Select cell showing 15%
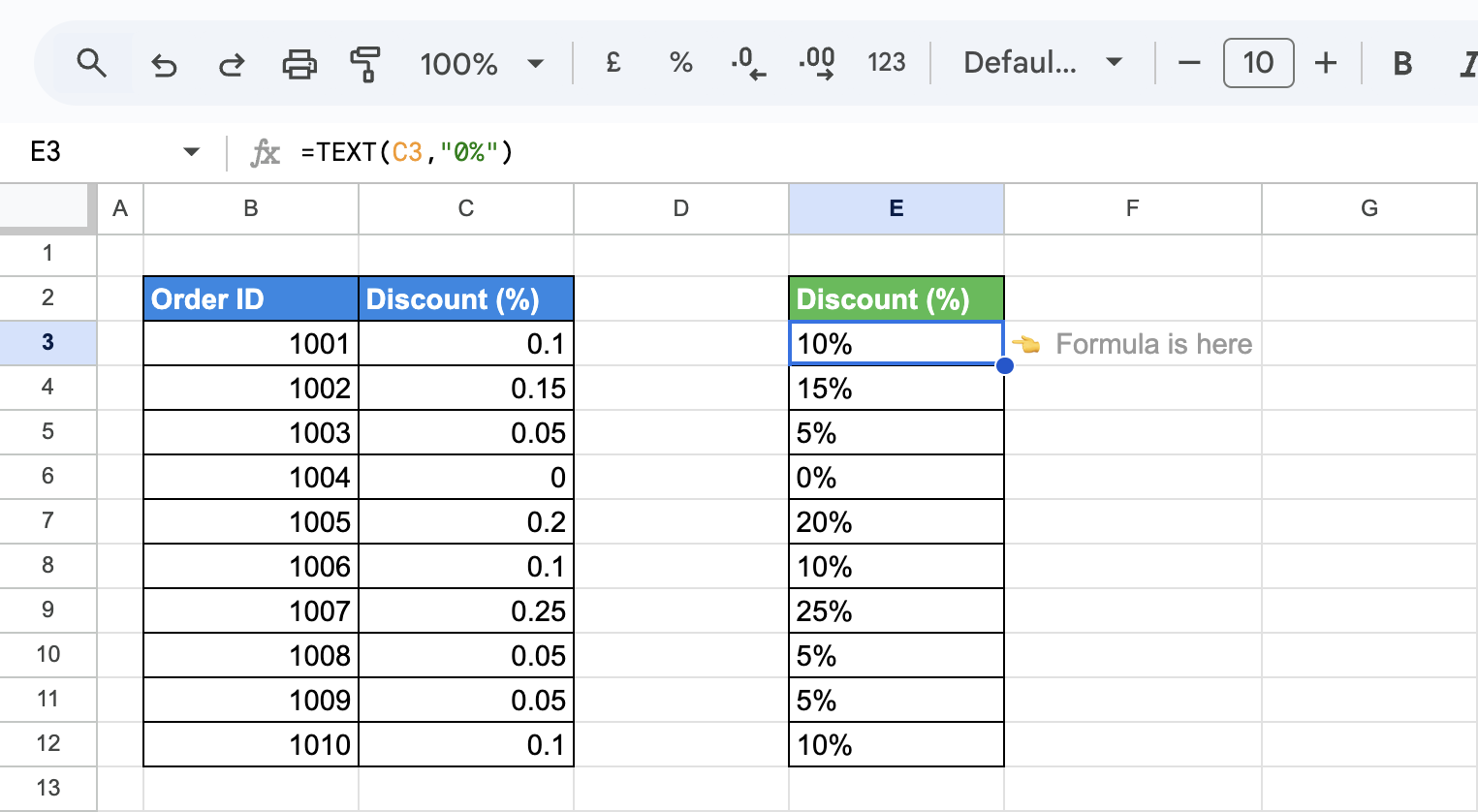Image resolution: width=1478 pixels, height=812 pixels. point(896,388)
